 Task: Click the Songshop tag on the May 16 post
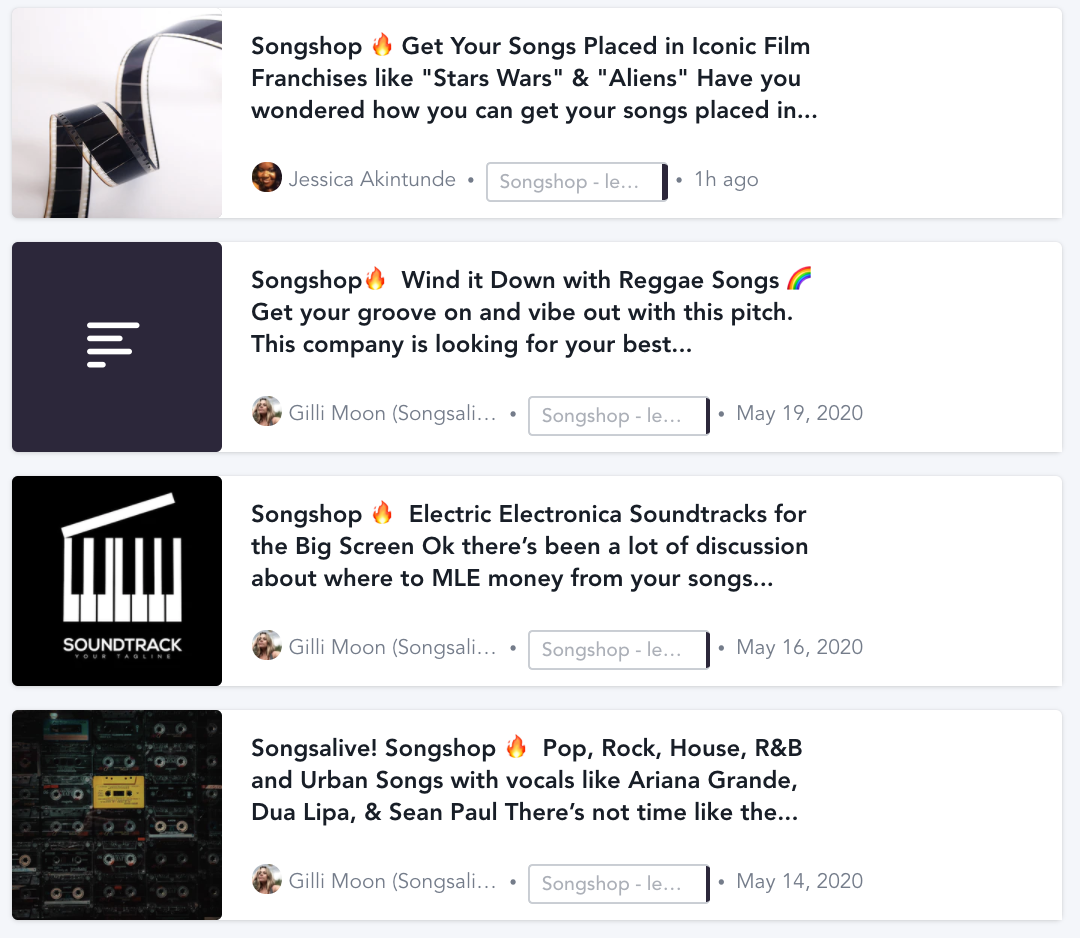(x=618, y=650)
